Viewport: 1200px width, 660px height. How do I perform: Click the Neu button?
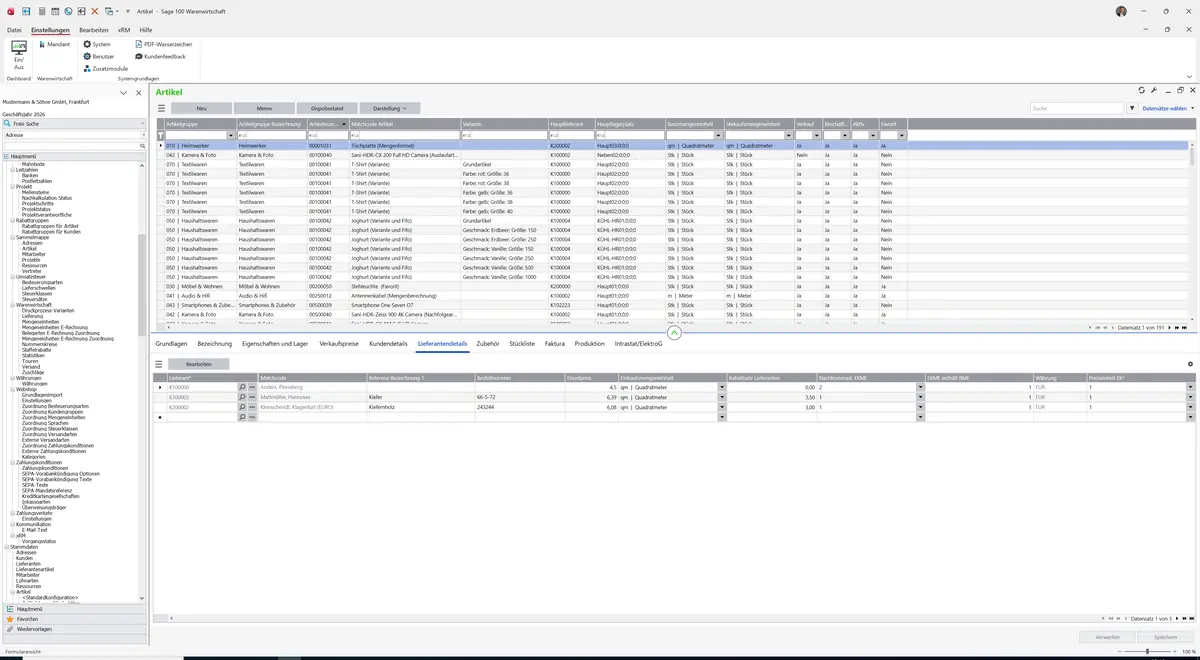(201, 108)
